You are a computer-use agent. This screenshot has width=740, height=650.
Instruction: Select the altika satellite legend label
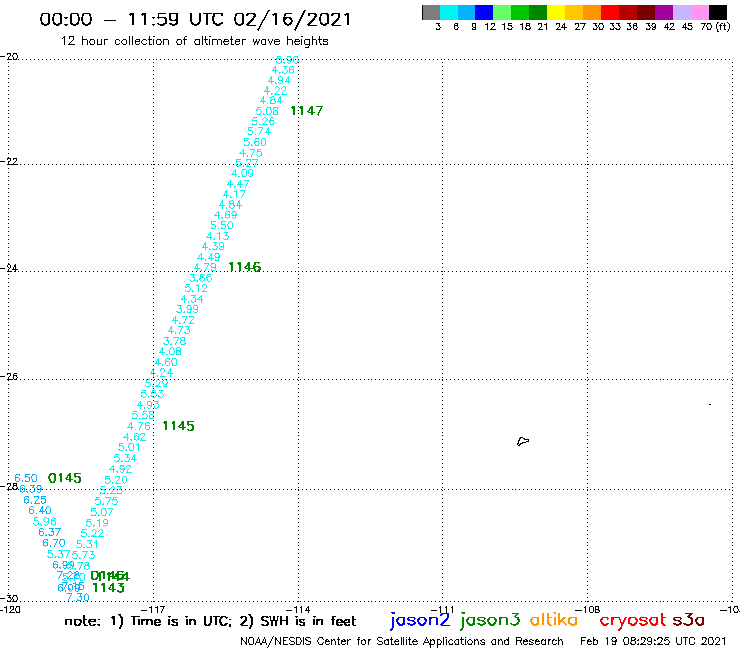pyautogui.click(x=554, y=620)
